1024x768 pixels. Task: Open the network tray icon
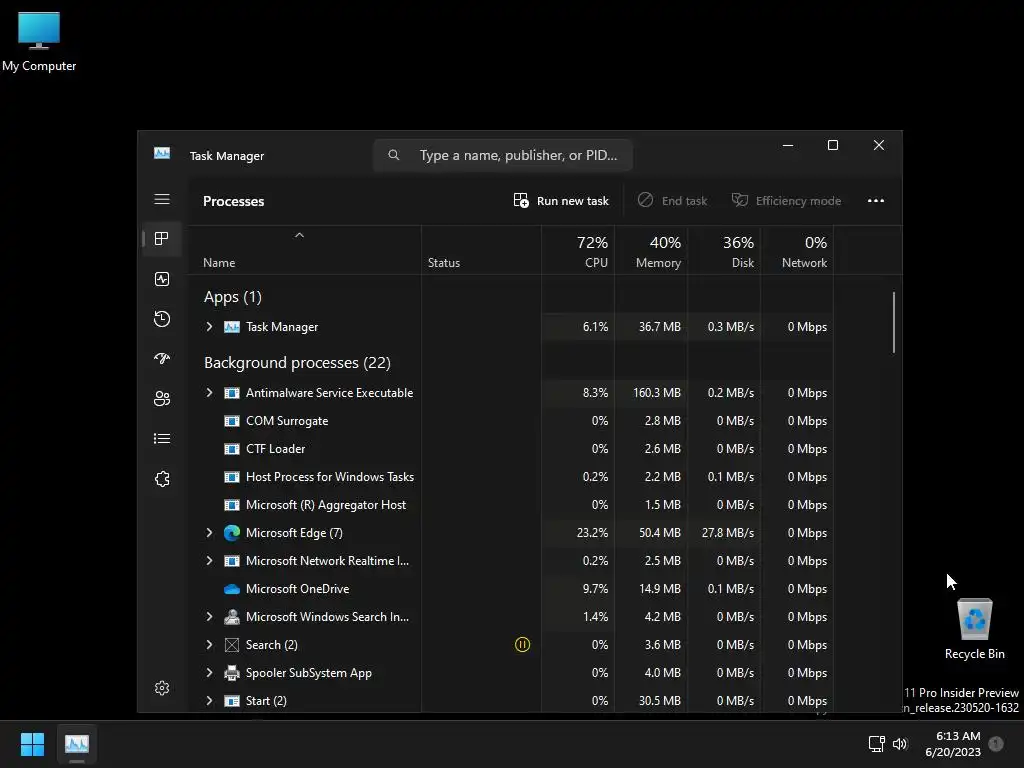(x=876, y=744)
